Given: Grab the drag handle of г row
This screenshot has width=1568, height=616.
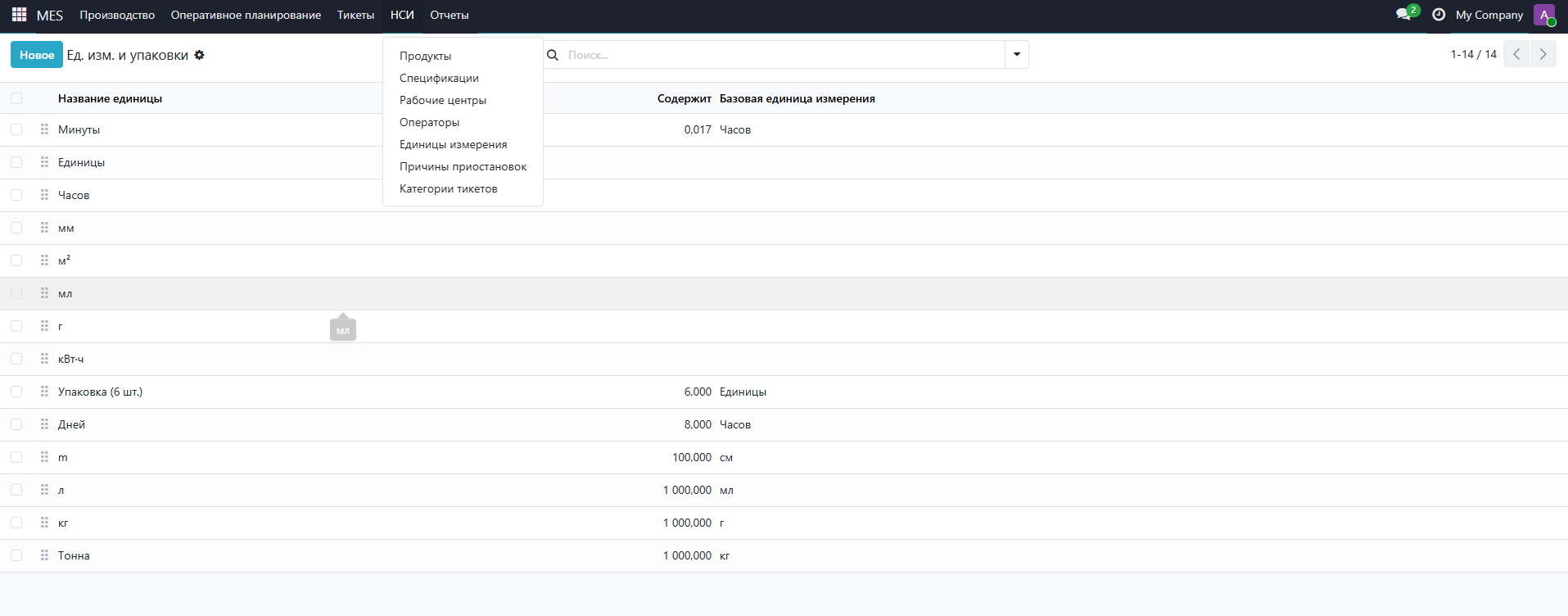Looking at the screenshot, I should point(44,326).
